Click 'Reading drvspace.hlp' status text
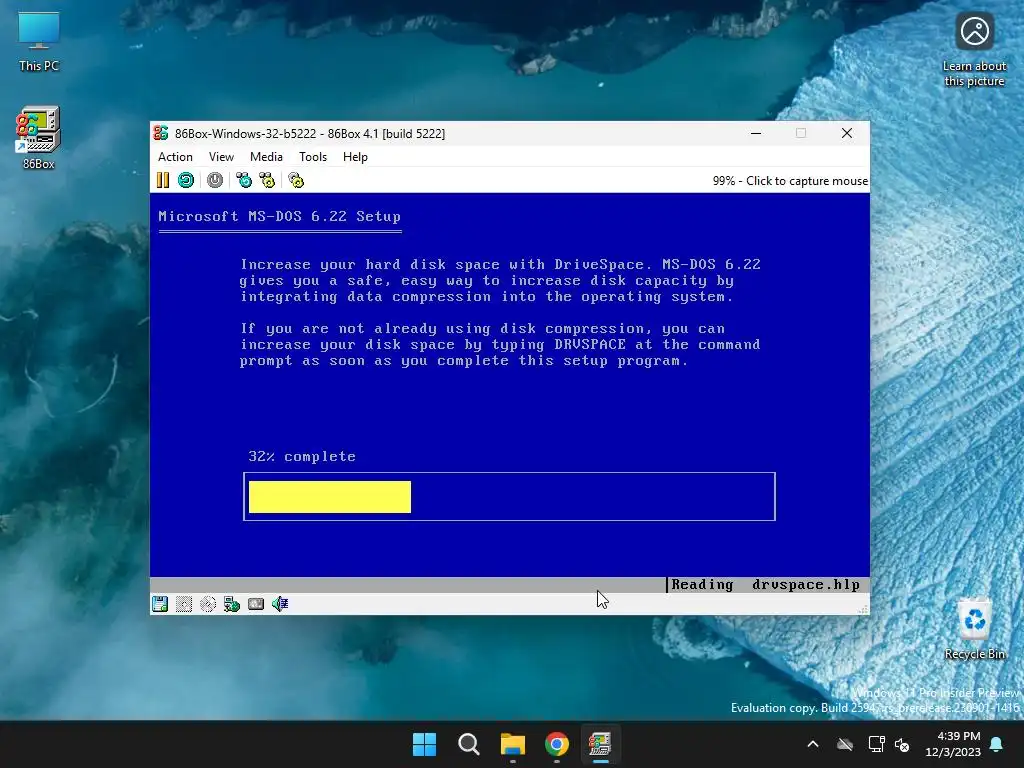1024x768 pixels. coord(765,584)
